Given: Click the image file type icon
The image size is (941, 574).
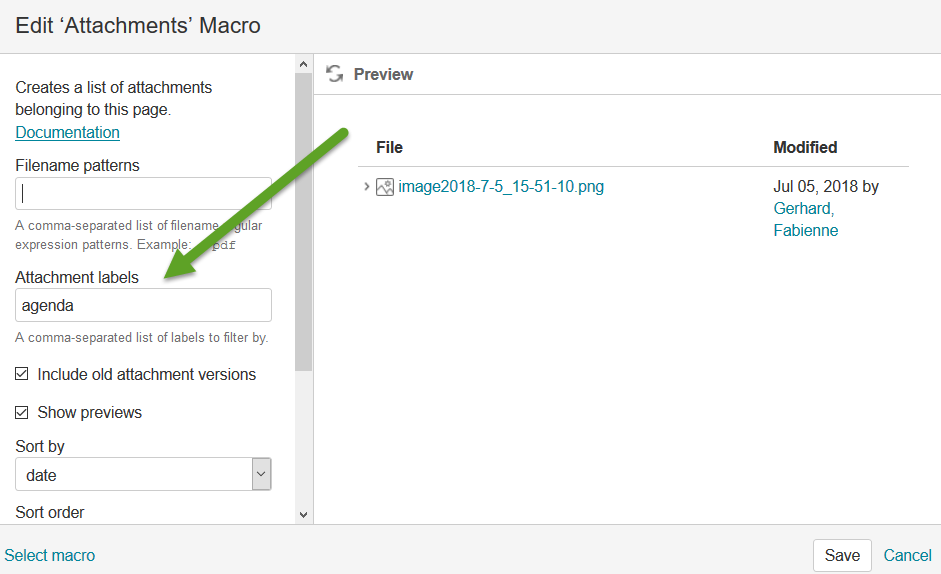Looking at the screenshot, I should 384,187.
